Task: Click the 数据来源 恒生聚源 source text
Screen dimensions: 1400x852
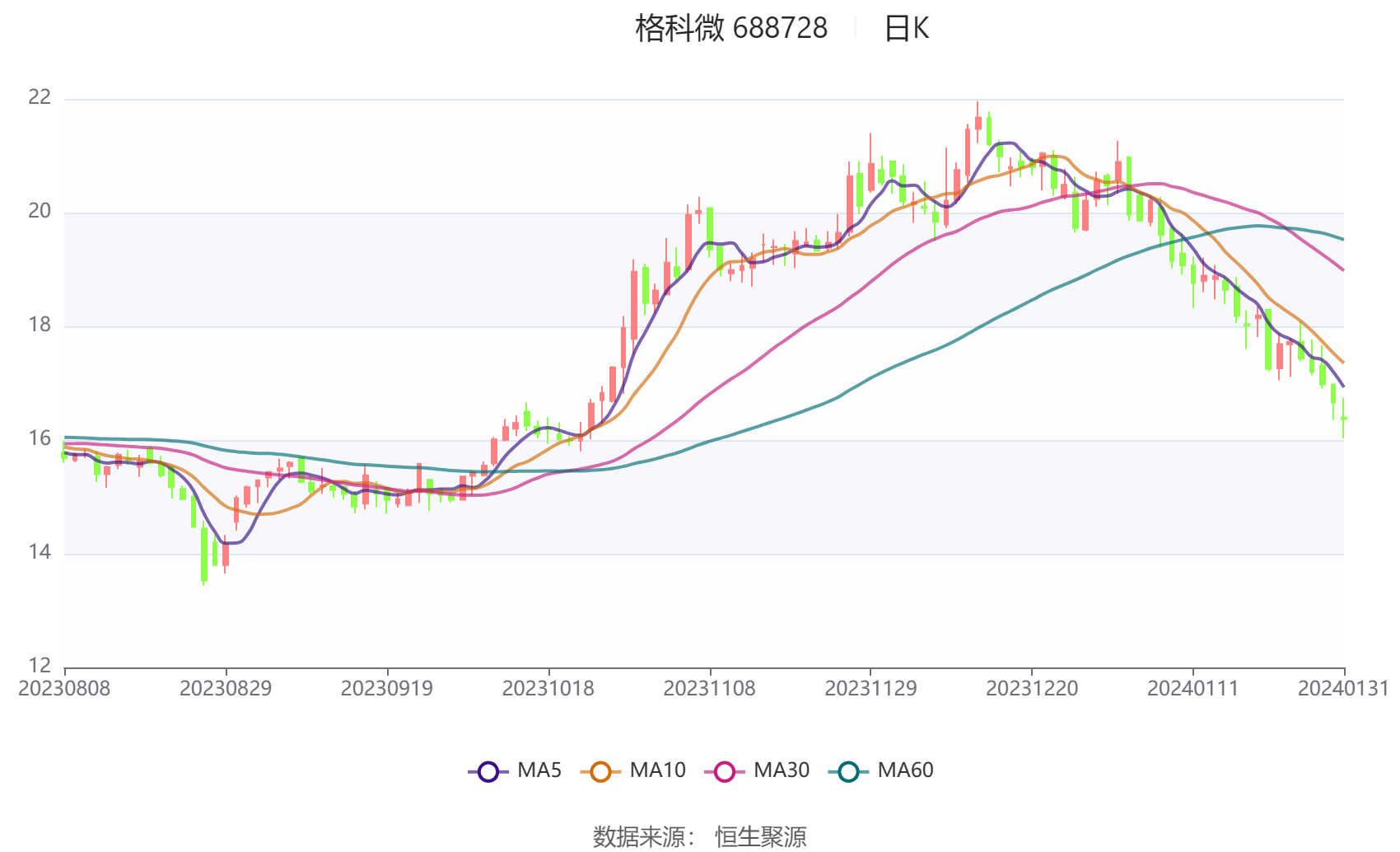Action: tap(700, 836)
